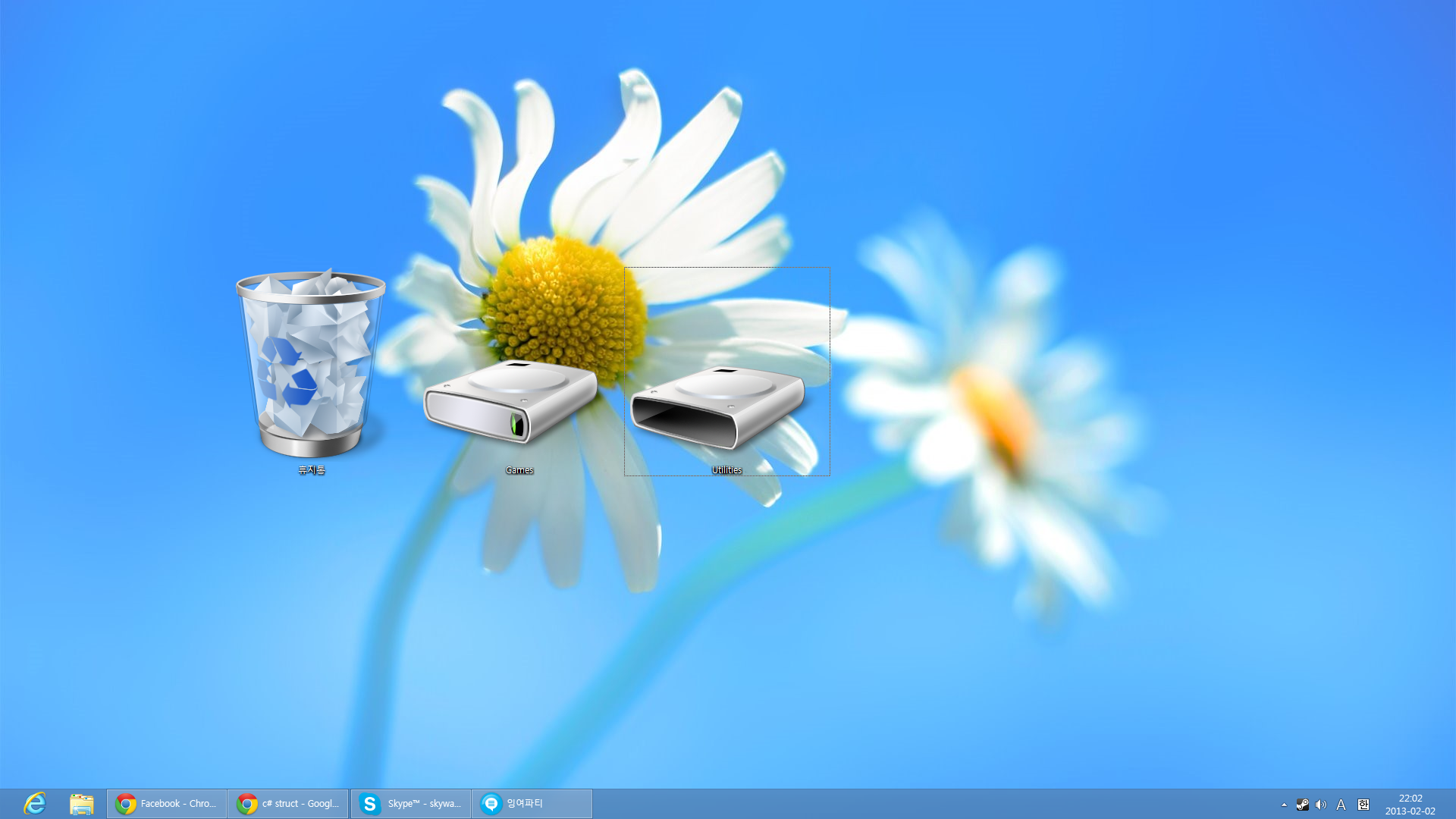Toggle the Korean '한' language indicator

click(1363, 805)
